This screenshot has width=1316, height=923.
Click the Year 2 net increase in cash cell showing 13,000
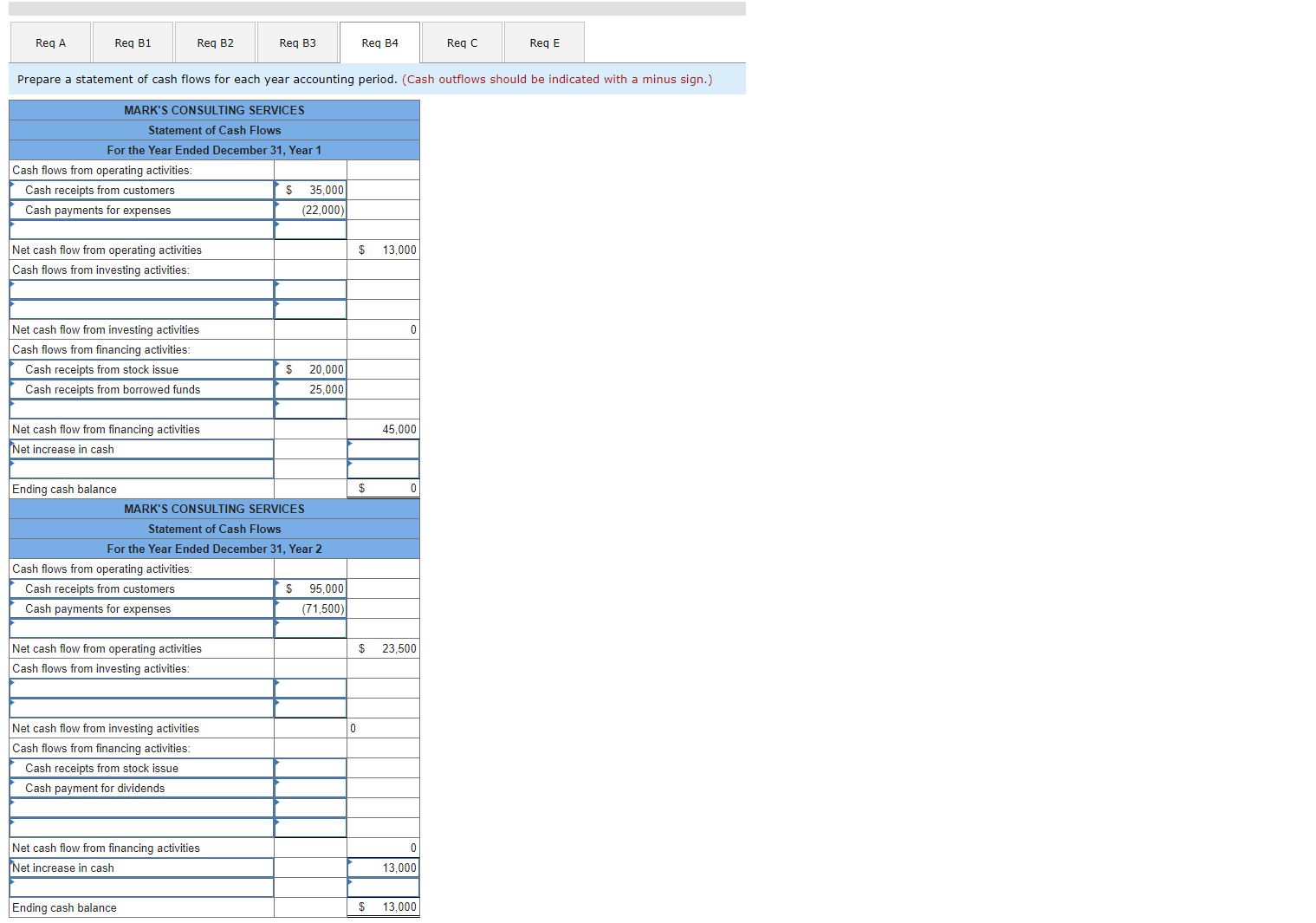tap(383, 867)
